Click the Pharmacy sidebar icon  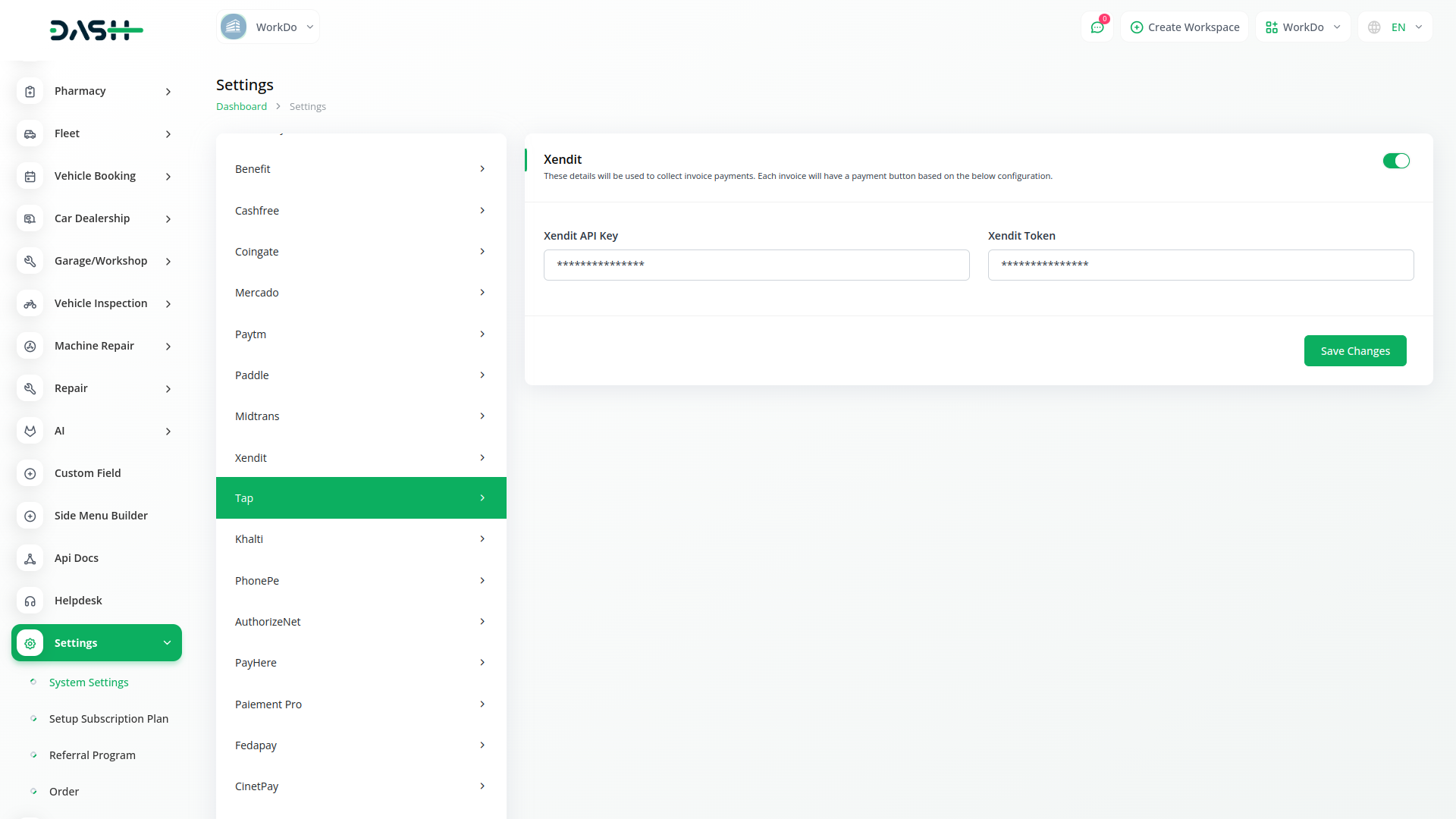pyautogui.click(x=30, y=92)
